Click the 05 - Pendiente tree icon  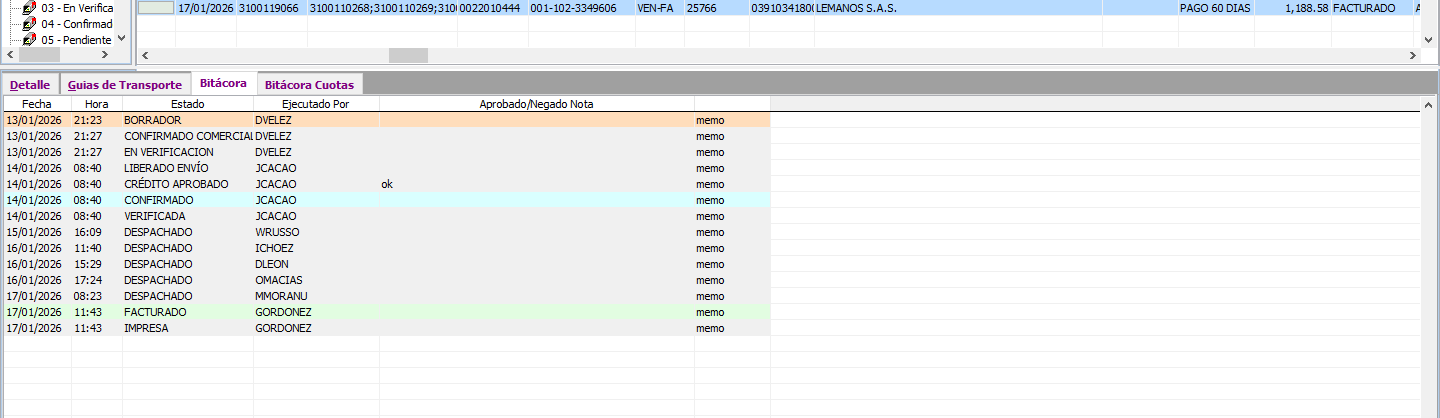point(29,40)
